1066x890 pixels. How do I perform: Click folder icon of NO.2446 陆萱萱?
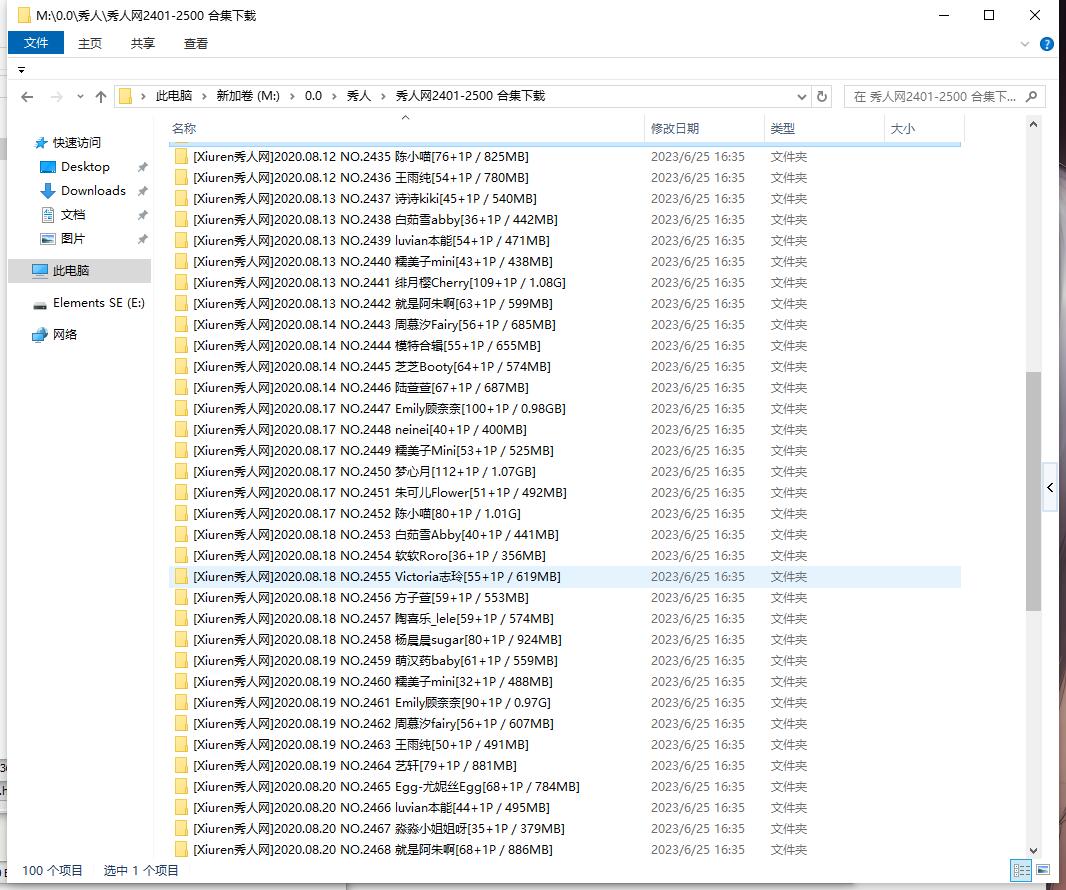click(x=181, y=388)
